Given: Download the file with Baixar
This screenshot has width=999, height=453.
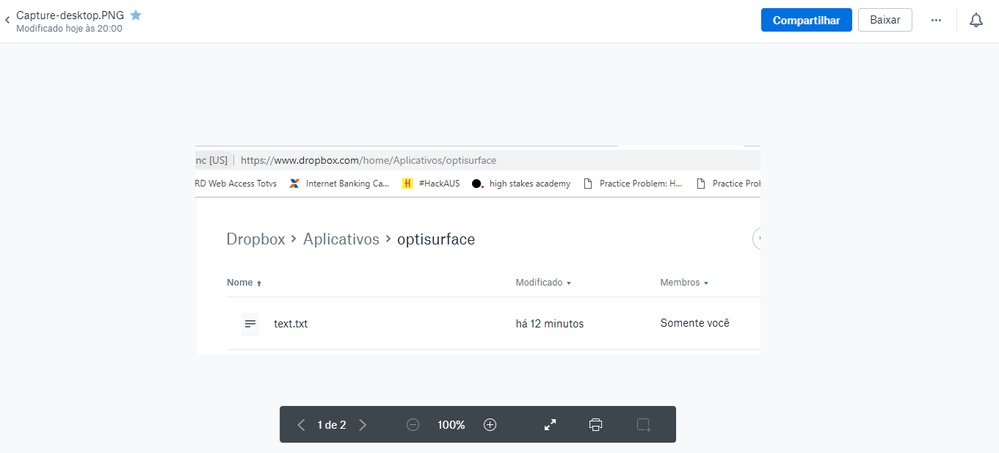Looking at the screenshot, I should [x=884, y=20].
